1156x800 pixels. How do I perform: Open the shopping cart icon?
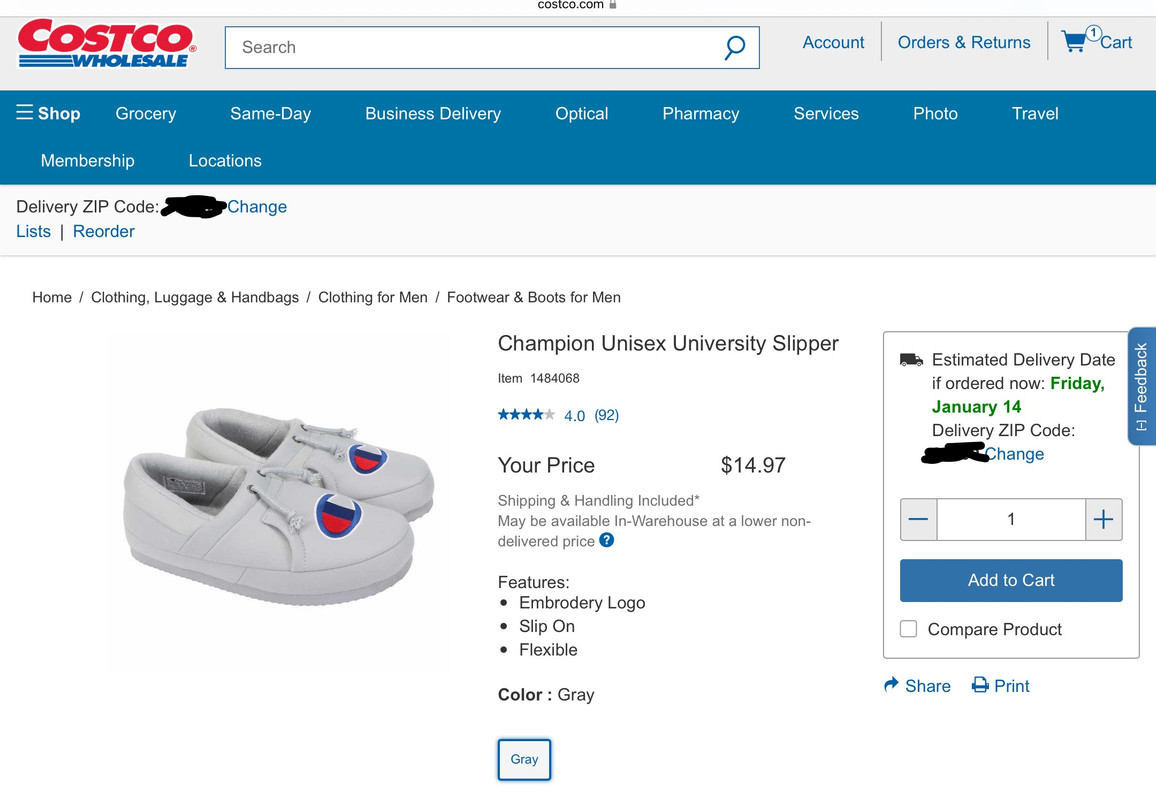(1075, 42)
